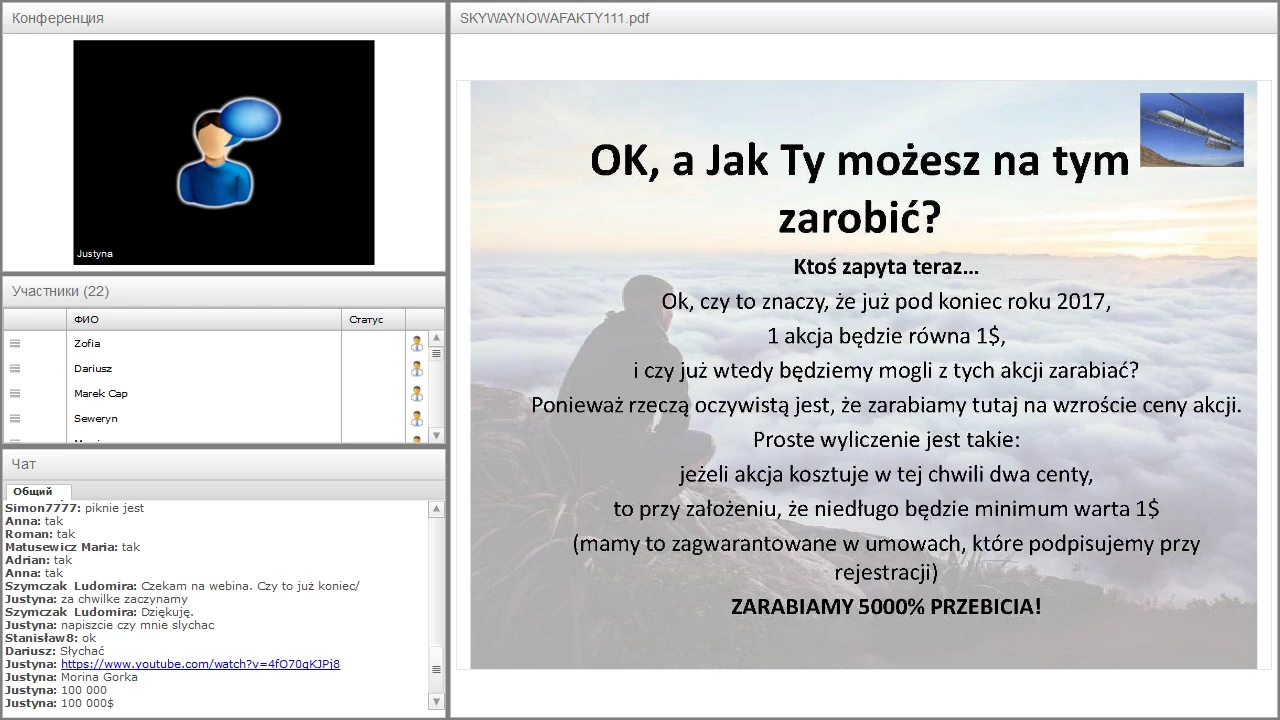Image resolution: width=1280 pixels, height=720 pixels.
Task: Click chat message 'Justyna: napiszcie czy mnie slychac'
Action: pyautogui.click(x=110, y=625)
